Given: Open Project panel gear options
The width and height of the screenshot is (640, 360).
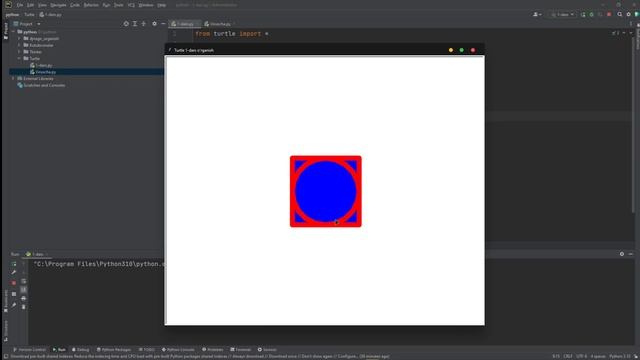Looking at the screenshot, I should [x=154, y=24].
